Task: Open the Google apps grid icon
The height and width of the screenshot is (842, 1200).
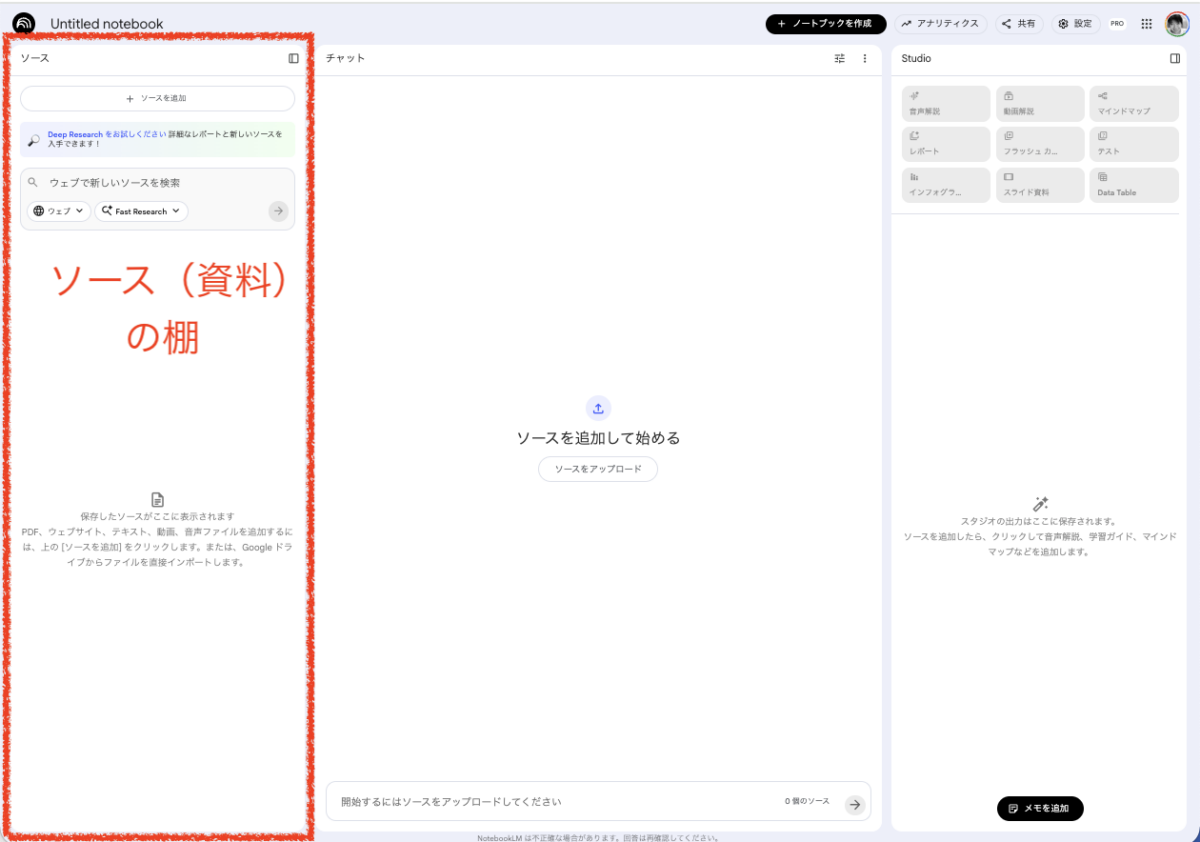Action: 1146,24
